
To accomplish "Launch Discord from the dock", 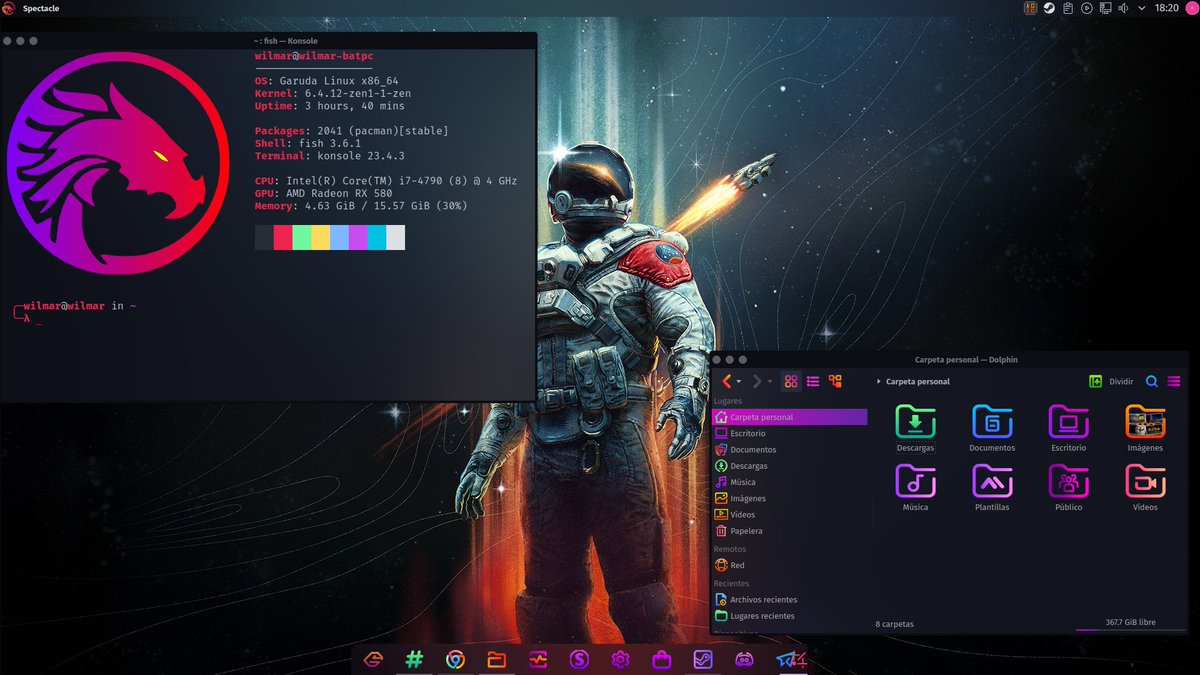I will (x=743, y=659).
